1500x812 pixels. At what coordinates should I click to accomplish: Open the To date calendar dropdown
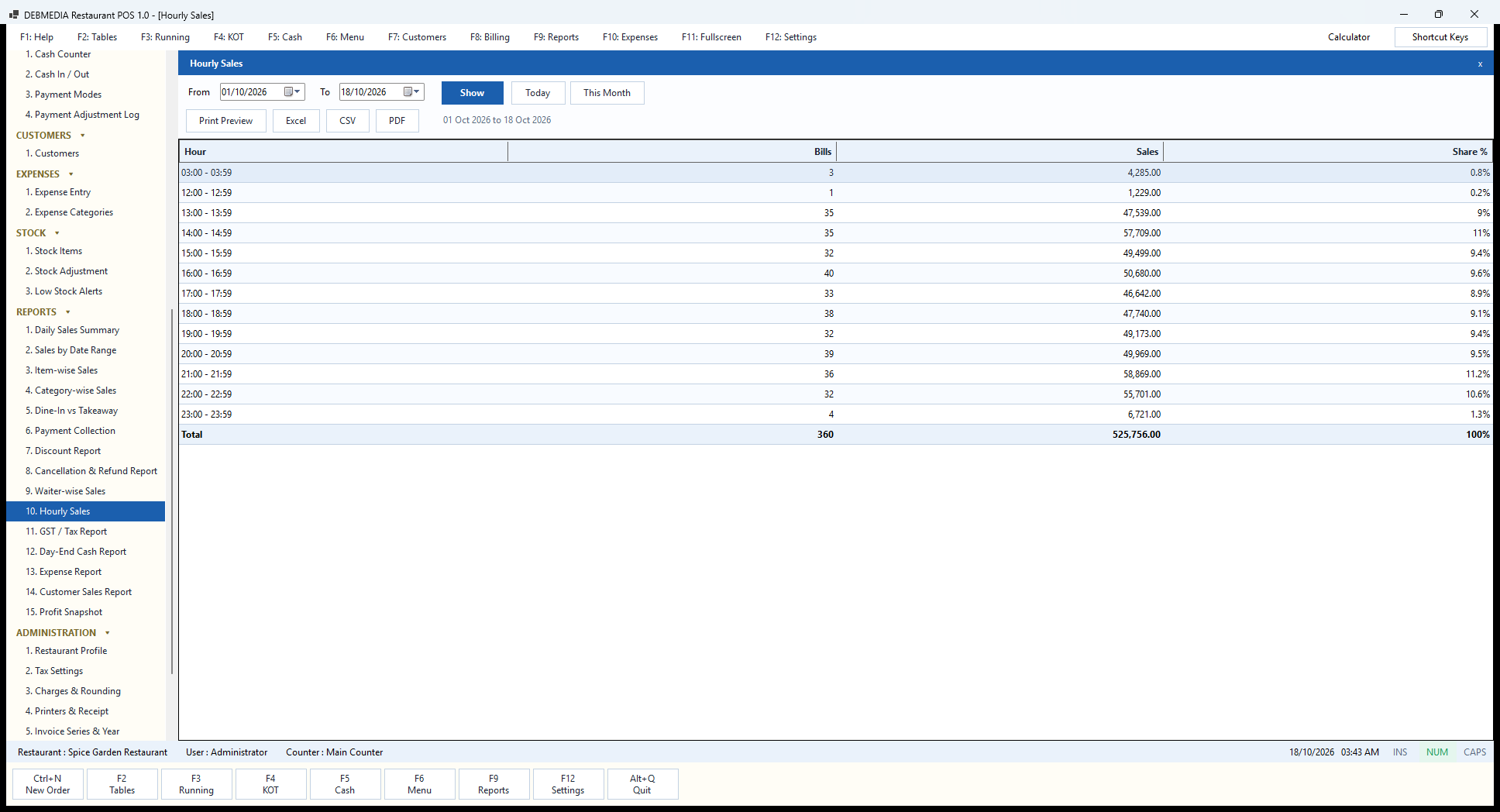point(412,92)
